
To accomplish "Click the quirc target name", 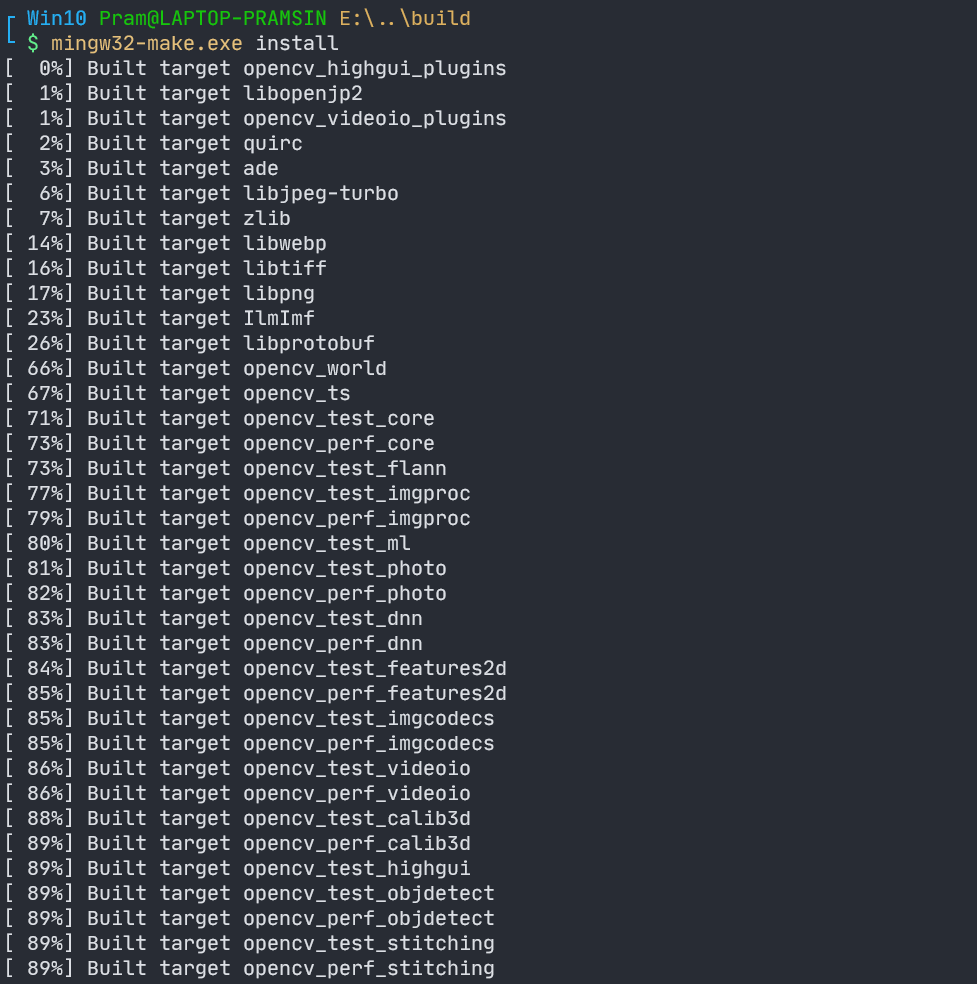I will [273, 144].
